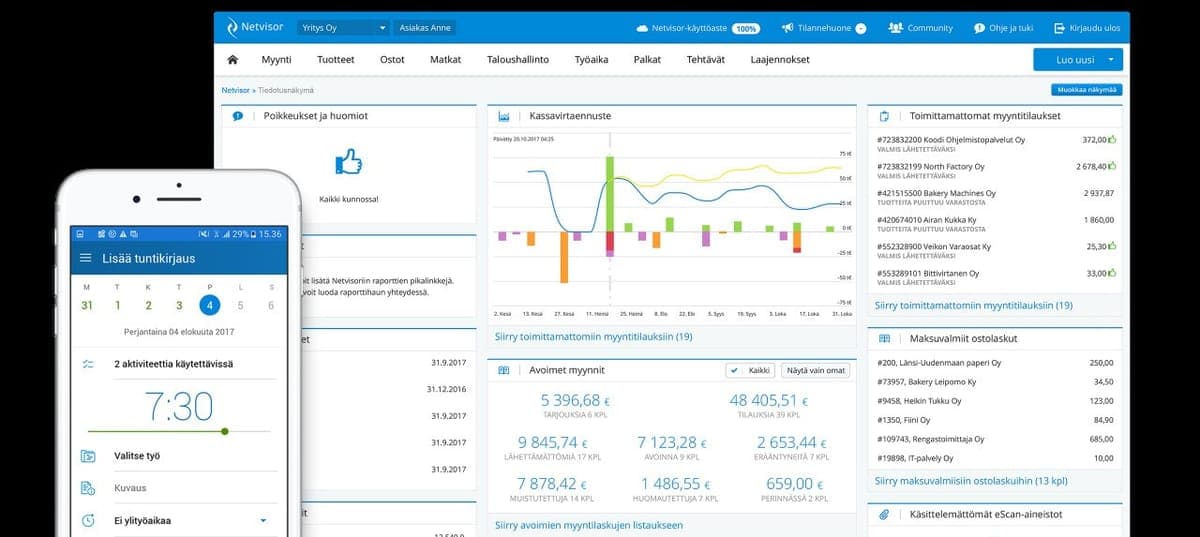Open the Tehtävät menu
This screenshot has width=1200, height=537.
coord(706,60)
